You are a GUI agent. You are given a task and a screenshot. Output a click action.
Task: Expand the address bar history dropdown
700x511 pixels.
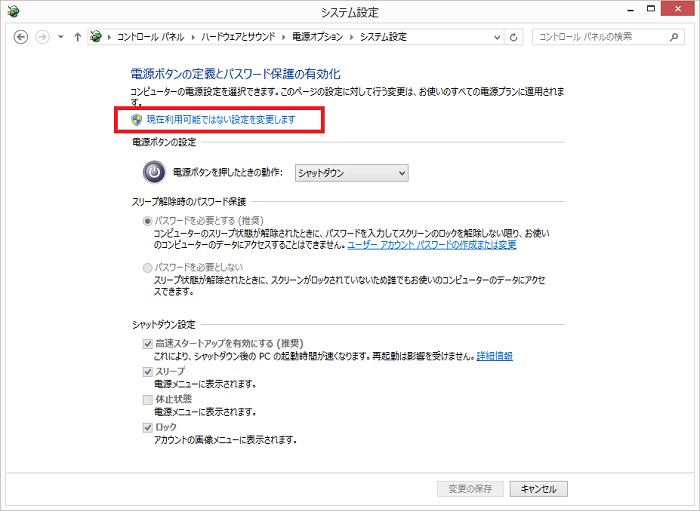point(495,37)
